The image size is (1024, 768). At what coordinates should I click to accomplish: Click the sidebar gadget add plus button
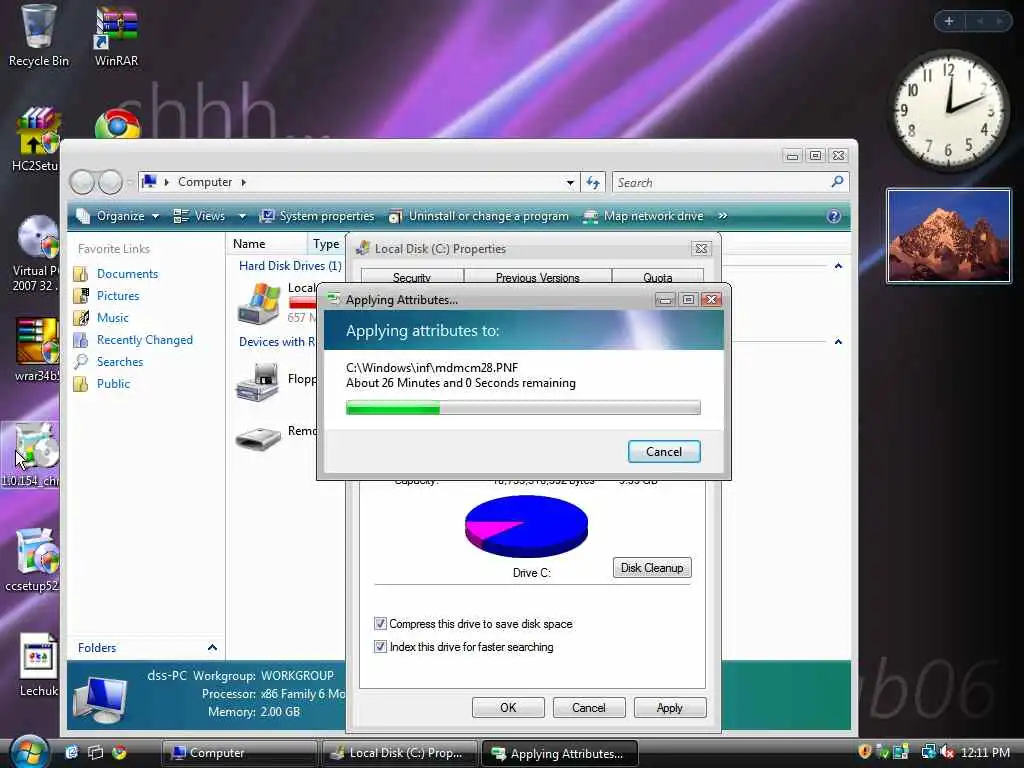pyautogui.click(x=949, y=21)
